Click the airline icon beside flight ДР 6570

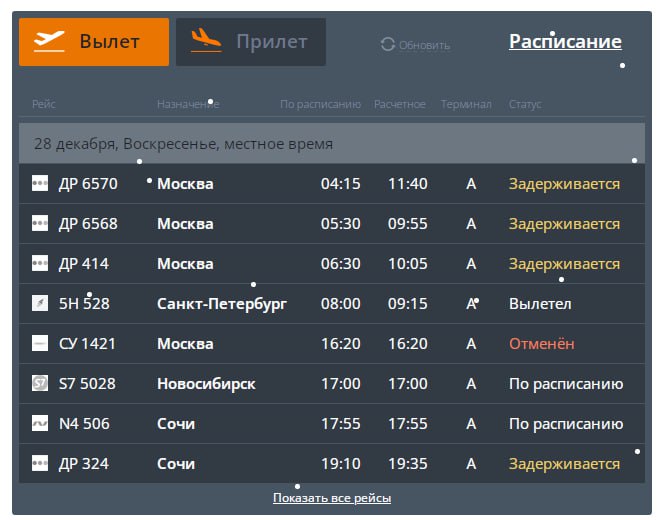click(x=40, y=183)
